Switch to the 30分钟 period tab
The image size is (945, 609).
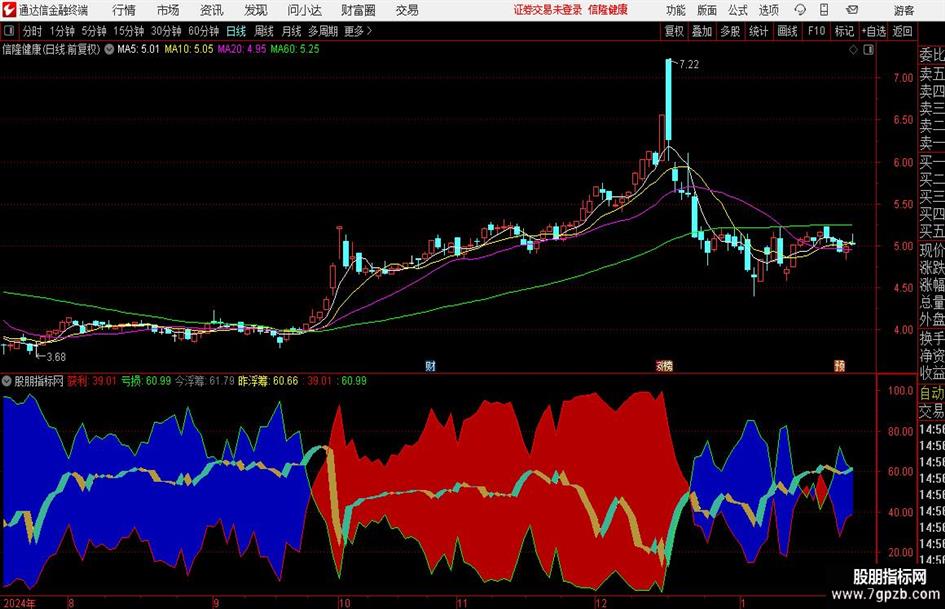pyautogui.click(x=166, y=31)
